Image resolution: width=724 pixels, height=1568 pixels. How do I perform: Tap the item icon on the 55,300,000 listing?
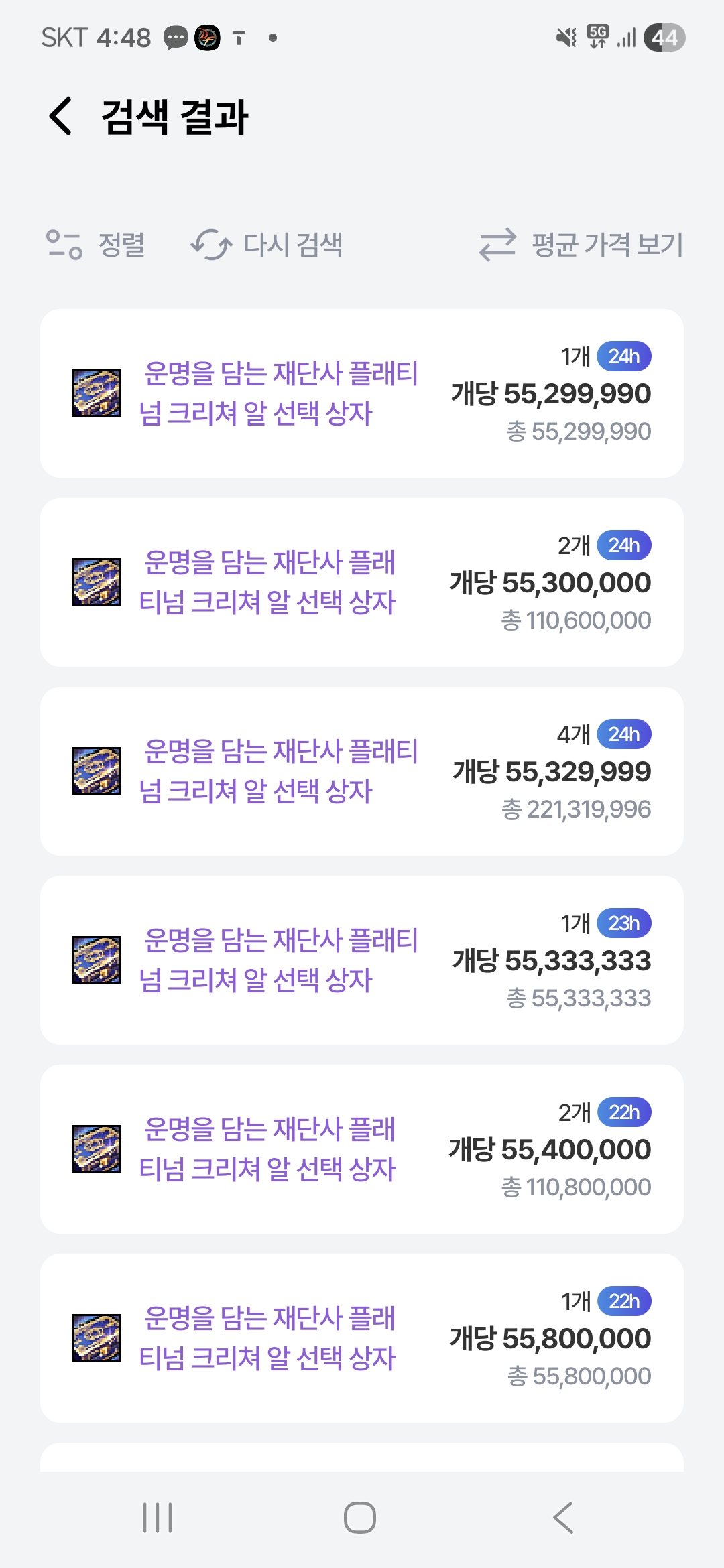tap(97, 582)
